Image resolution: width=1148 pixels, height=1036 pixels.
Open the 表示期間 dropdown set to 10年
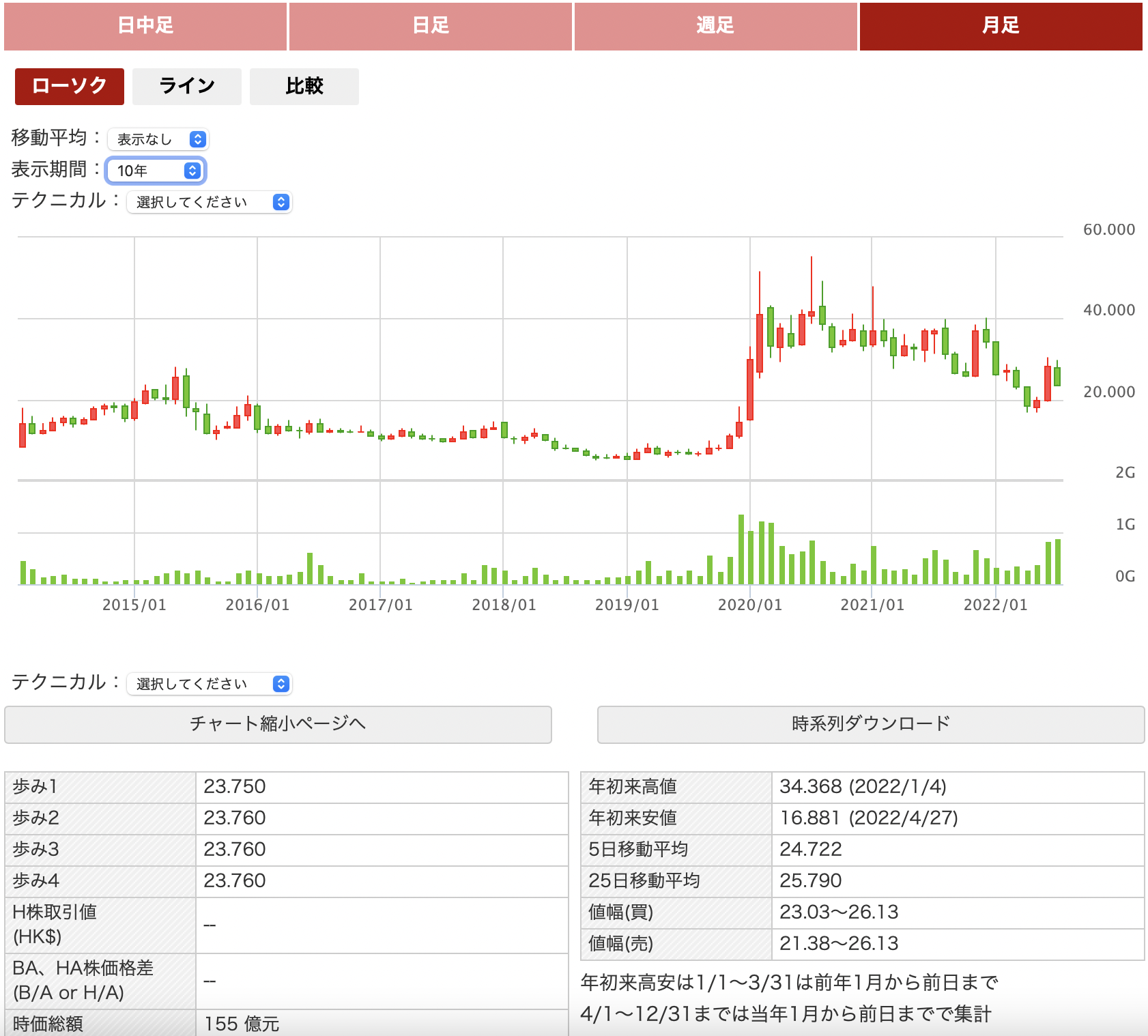pos(156,171)
